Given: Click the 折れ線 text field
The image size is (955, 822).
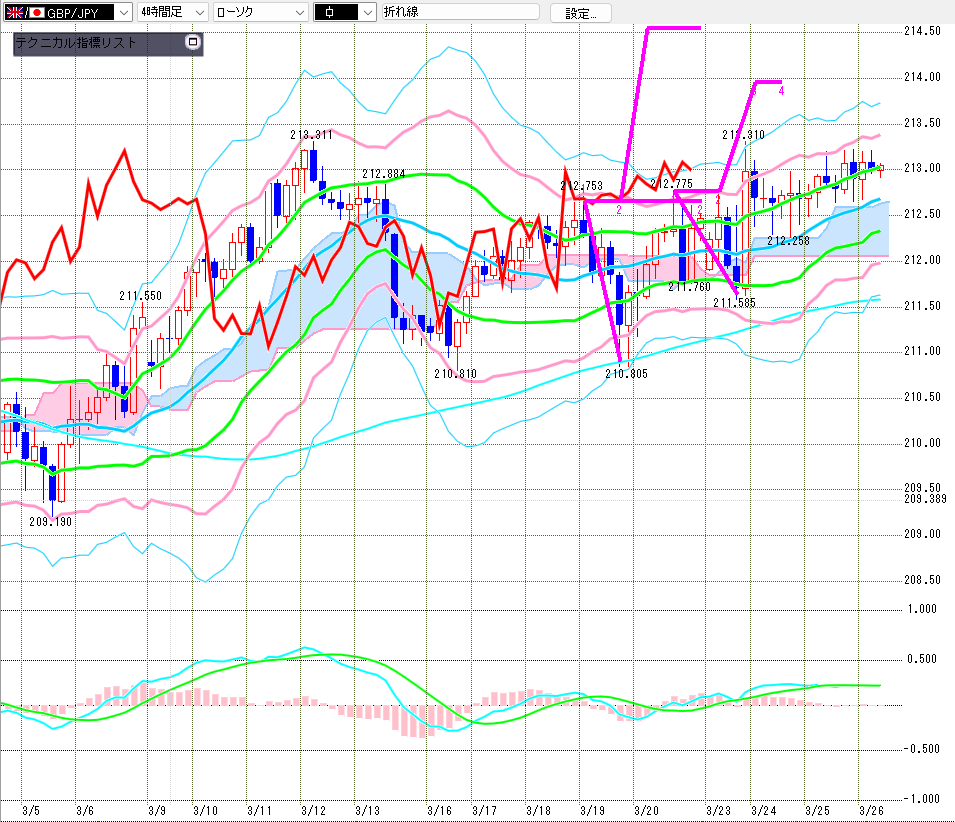Looking at the screenshot, I should click(460, 12).
